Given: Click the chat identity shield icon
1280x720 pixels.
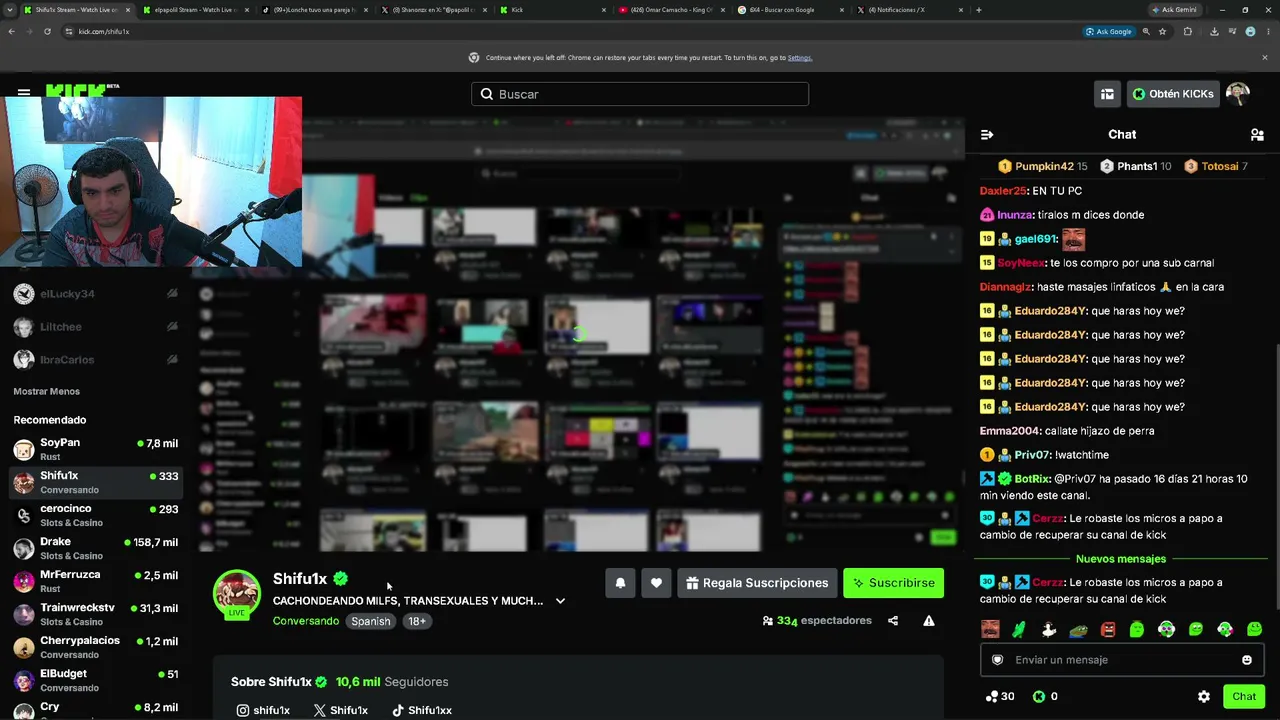Looking at the screenshot, I should [x=997, y=660].
